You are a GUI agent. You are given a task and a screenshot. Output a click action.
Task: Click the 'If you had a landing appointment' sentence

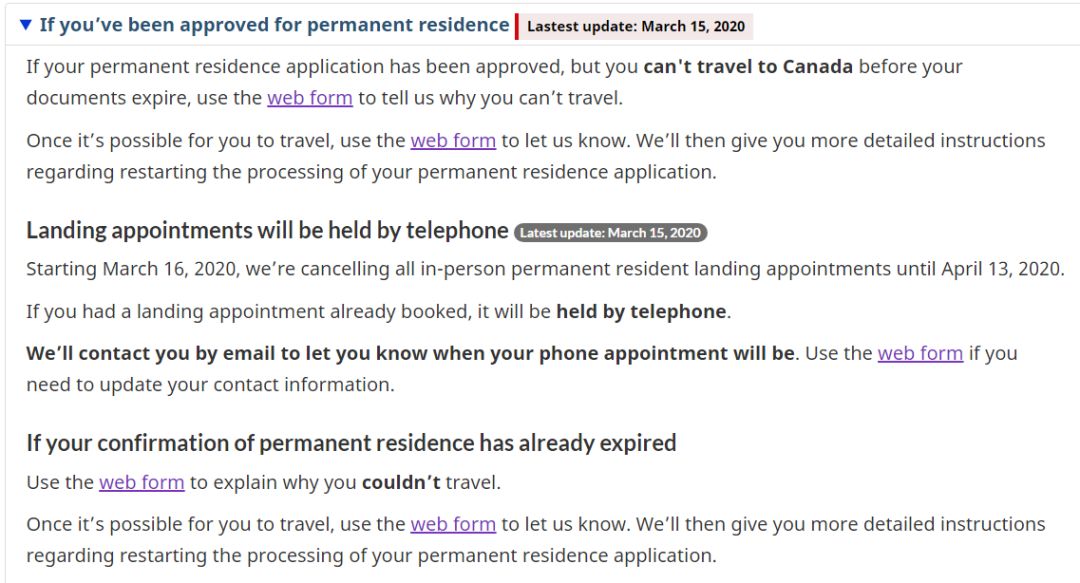pos(379,311)
